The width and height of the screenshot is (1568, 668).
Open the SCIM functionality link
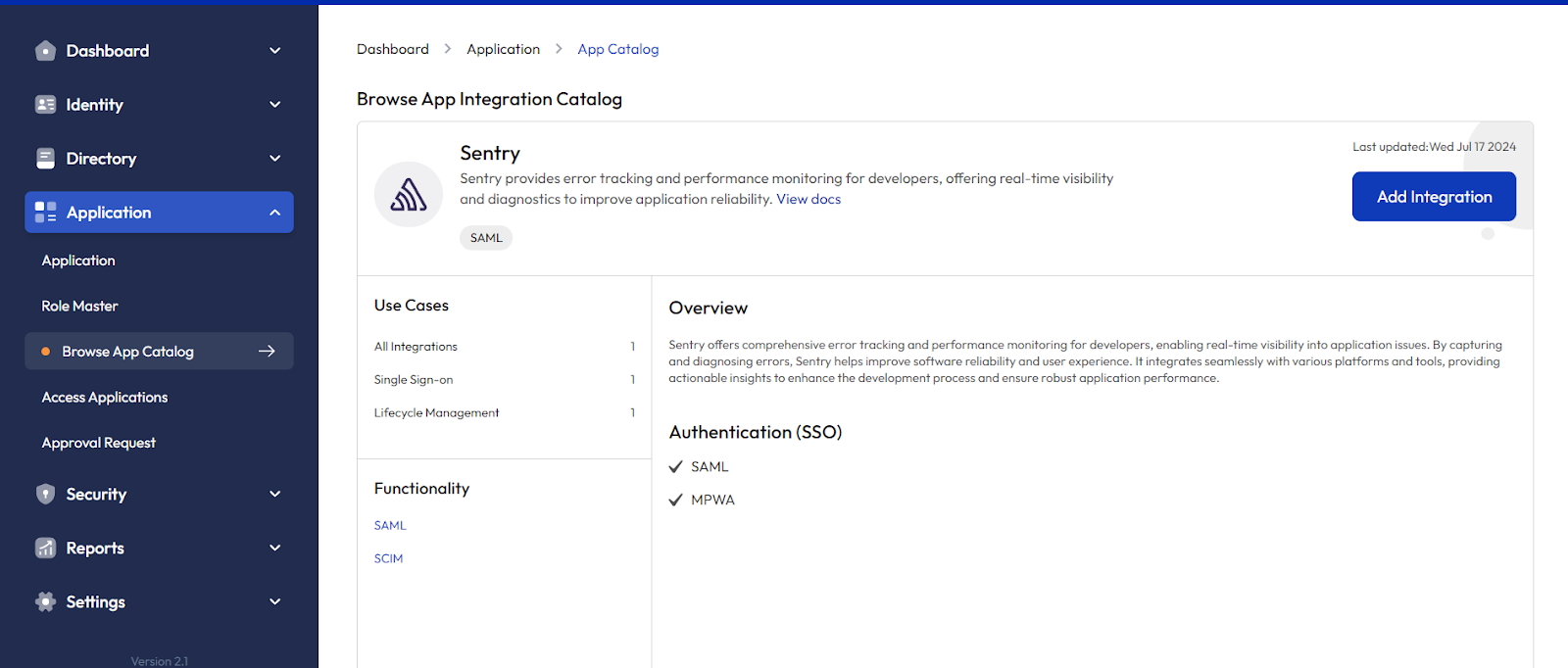click(388, 559)
